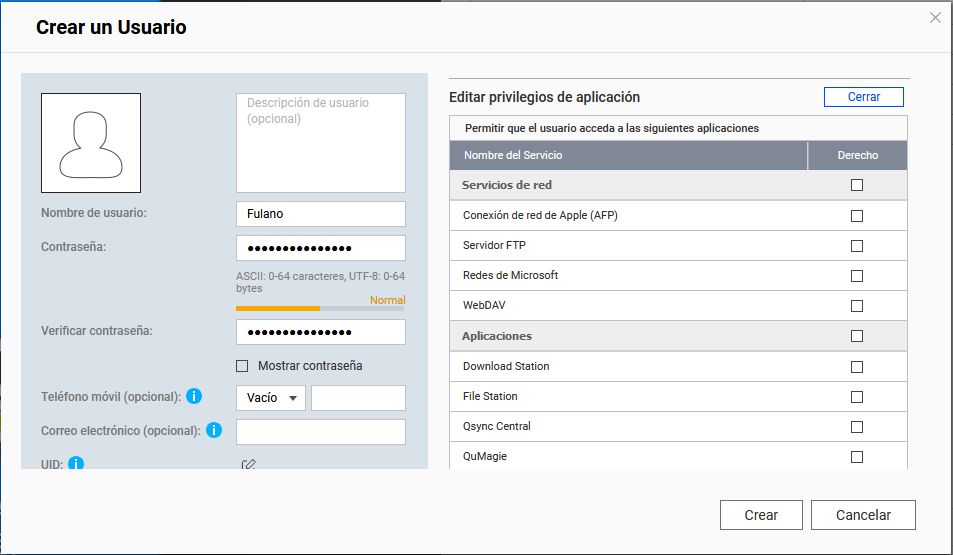Click the Cerrar button in privileges panel
953x555 pixels.
click(863, 97)
